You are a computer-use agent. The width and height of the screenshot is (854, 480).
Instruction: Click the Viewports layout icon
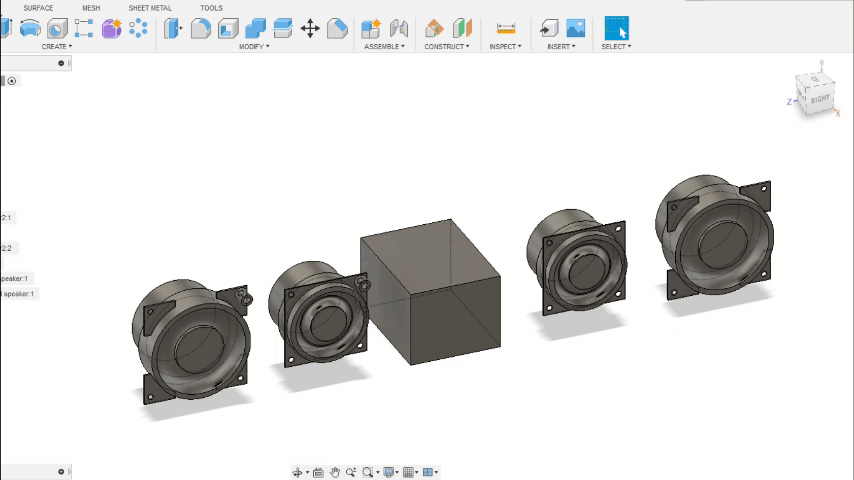pyautogui.click(x=428, y=472)
